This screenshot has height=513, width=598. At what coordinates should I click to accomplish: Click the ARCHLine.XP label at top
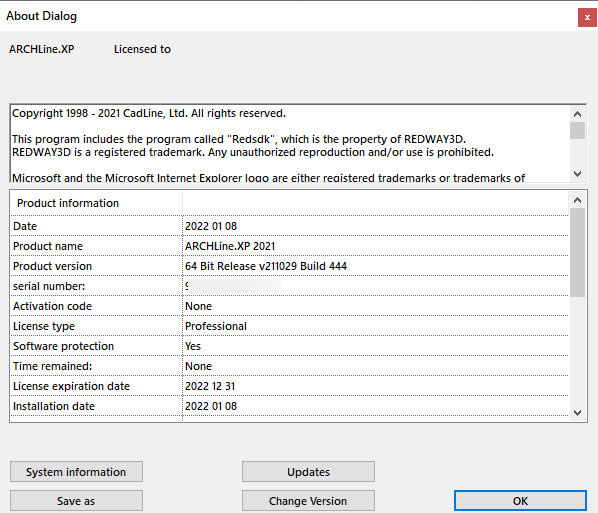(42, 49)
